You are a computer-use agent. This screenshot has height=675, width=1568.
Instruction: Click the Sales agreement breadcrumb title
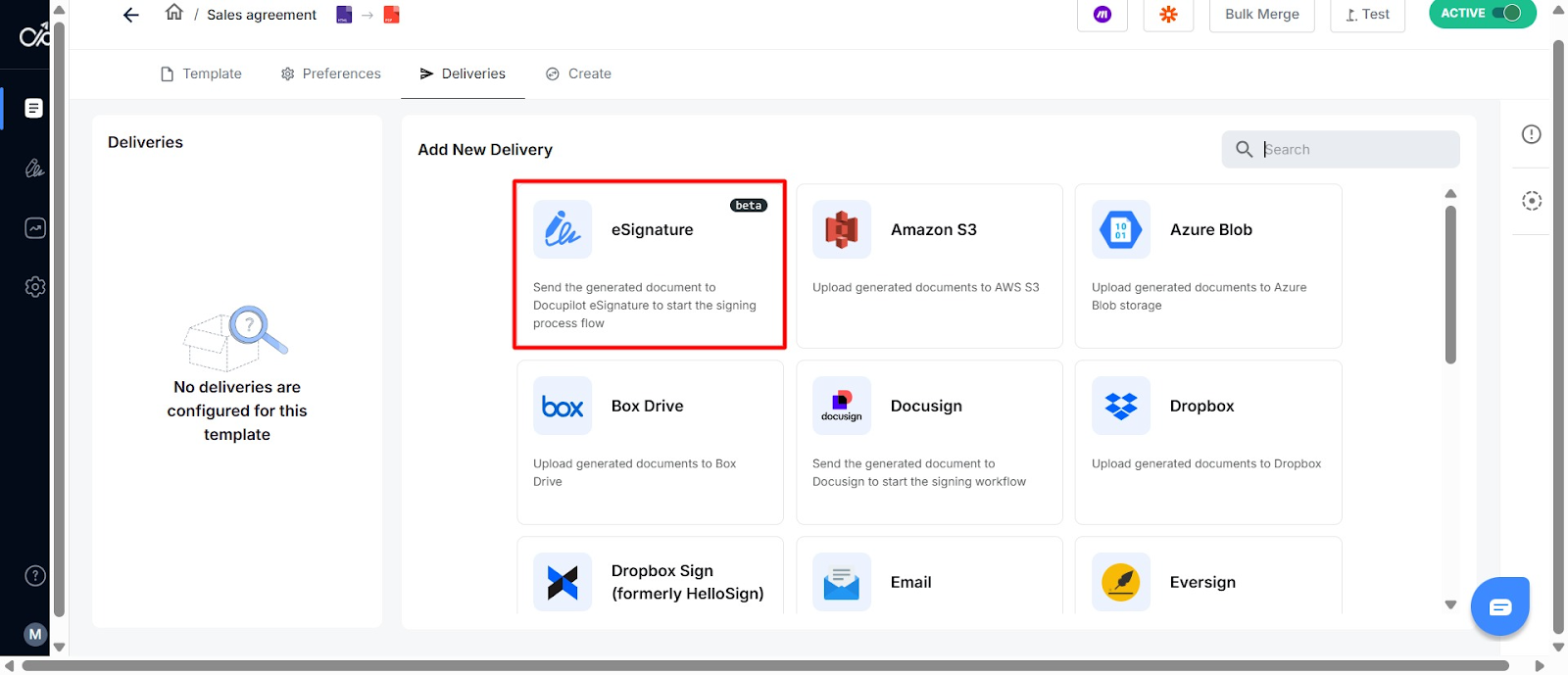[x=262, y=15]
